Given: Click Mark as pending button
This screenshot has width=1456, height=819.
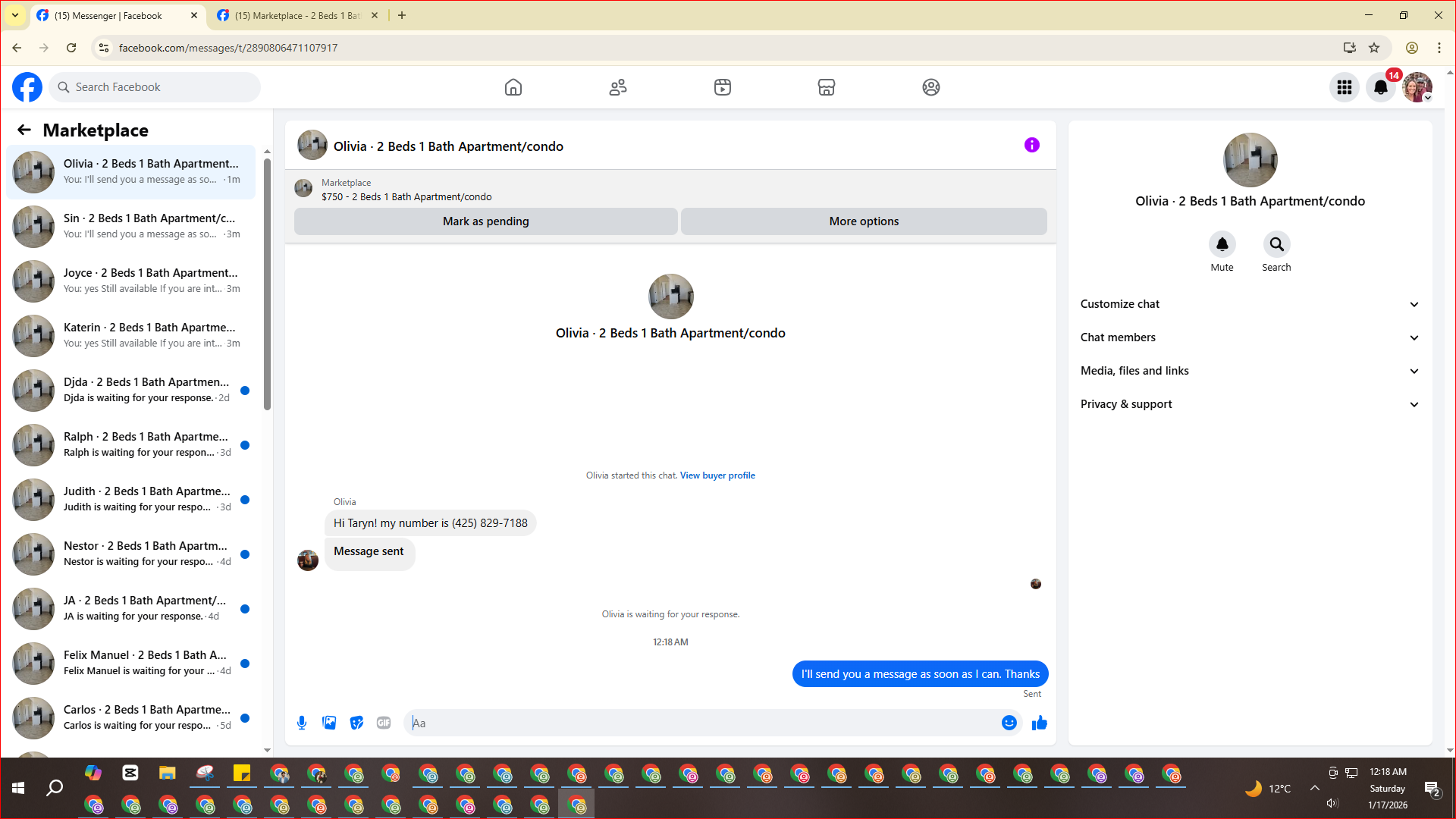Looking at the screenshot, I should coord(485,221).
